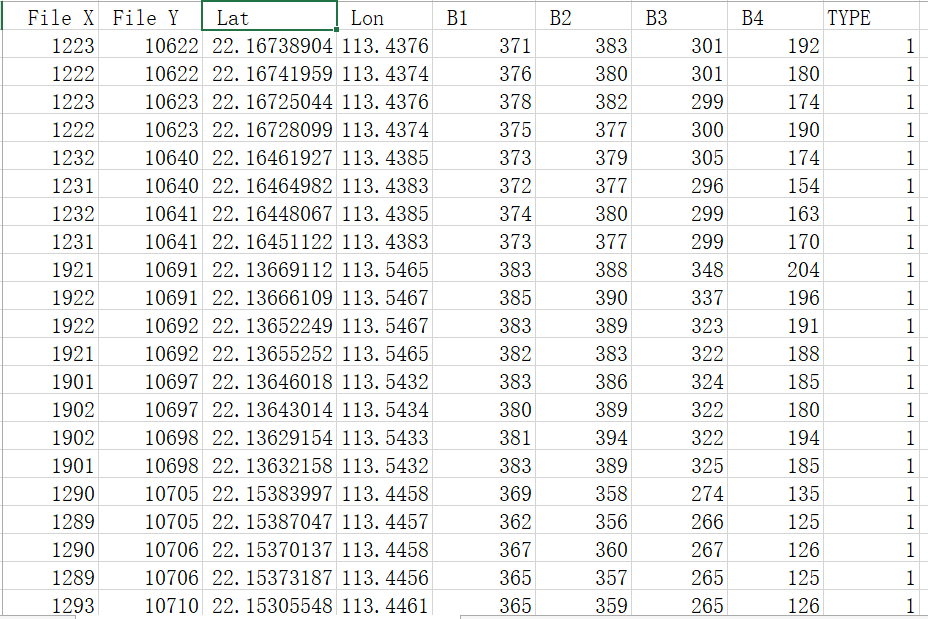Click B2 value 390
The width and height of the screenshot is (928, 619).
click(583, 297)
